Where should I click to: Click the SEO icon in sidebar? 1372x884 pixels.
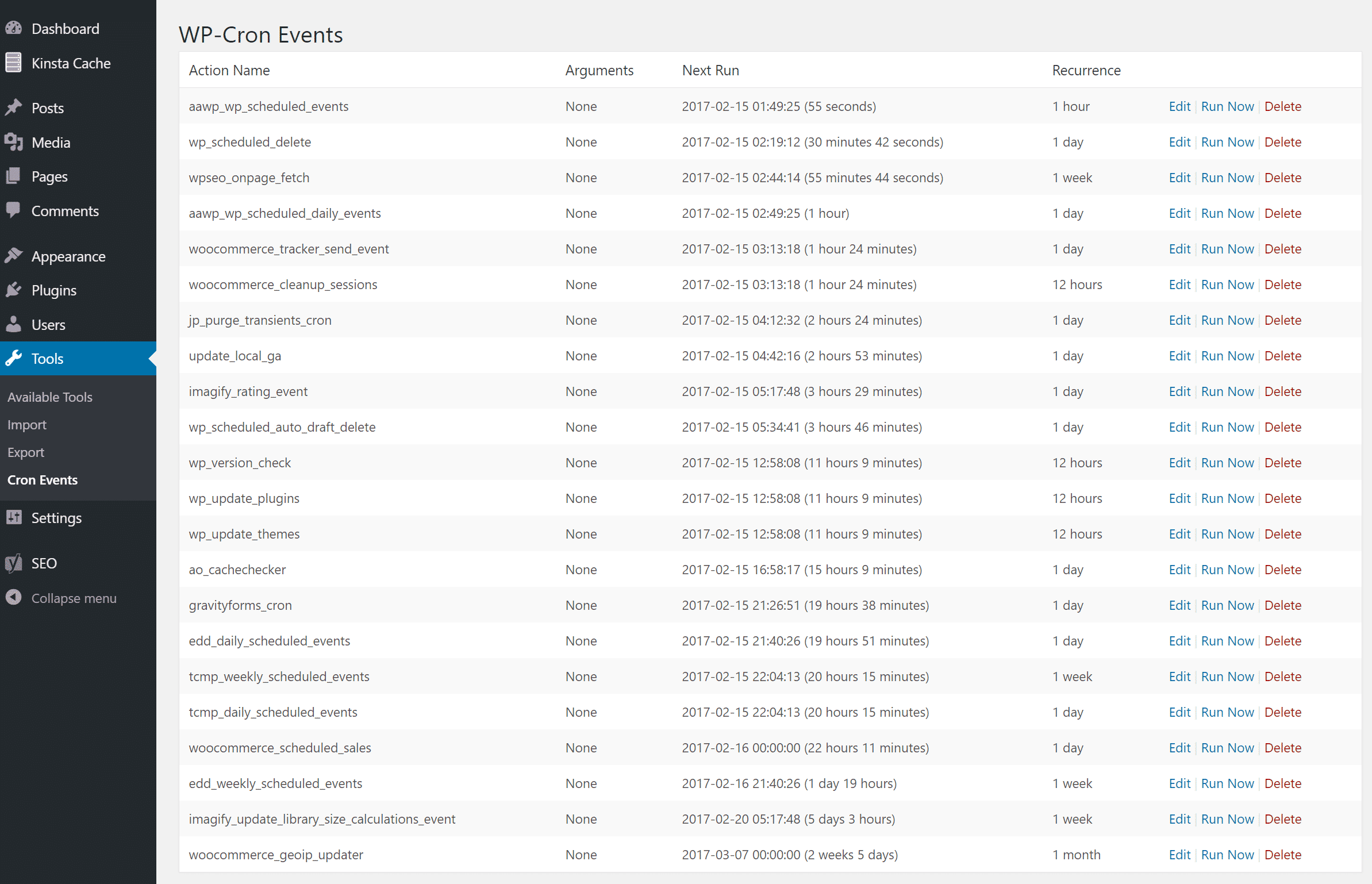click(x=14, y=562)
